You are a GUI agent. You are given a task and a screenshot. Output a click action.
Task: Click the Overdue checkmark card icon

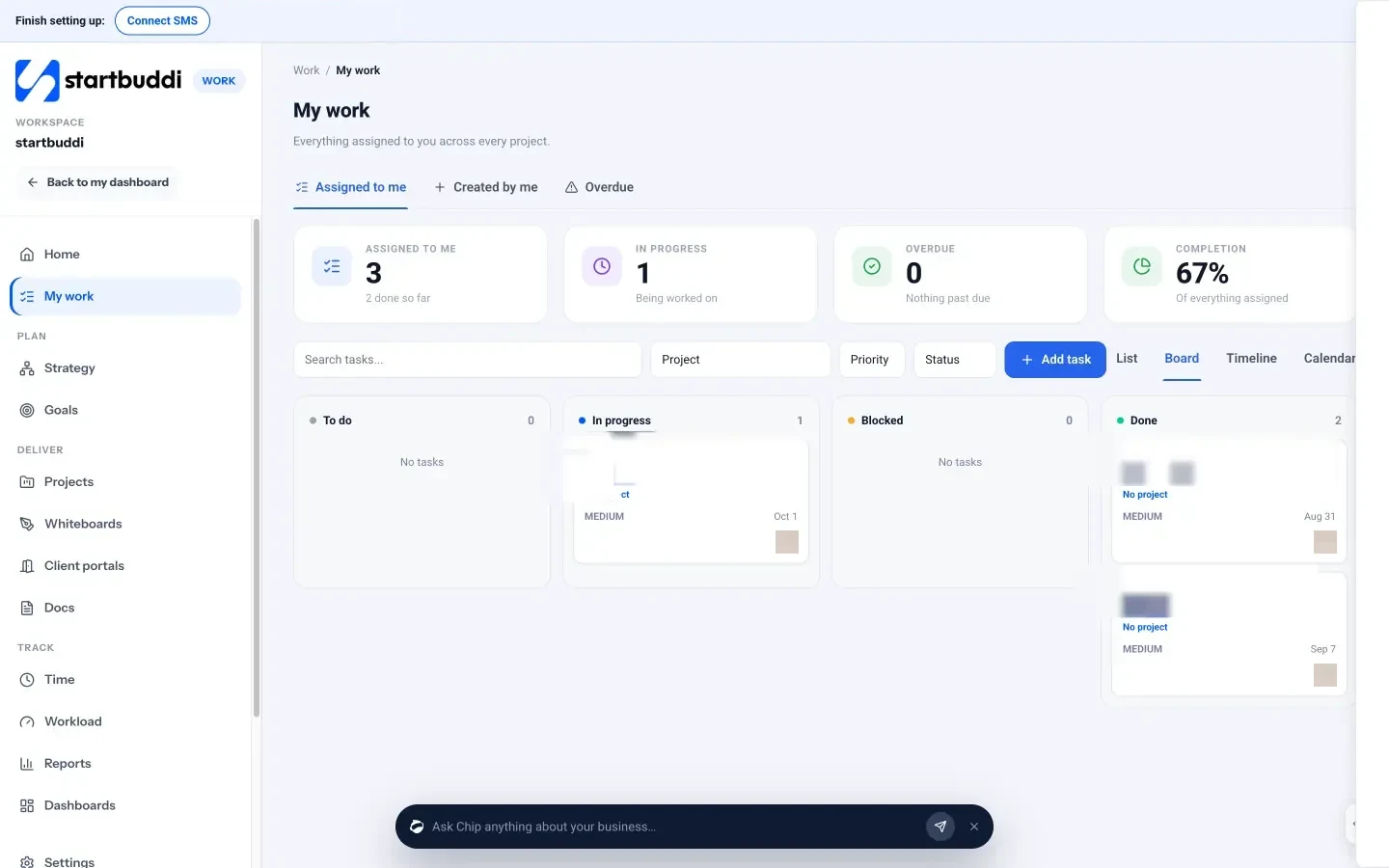tap(872, 266)
